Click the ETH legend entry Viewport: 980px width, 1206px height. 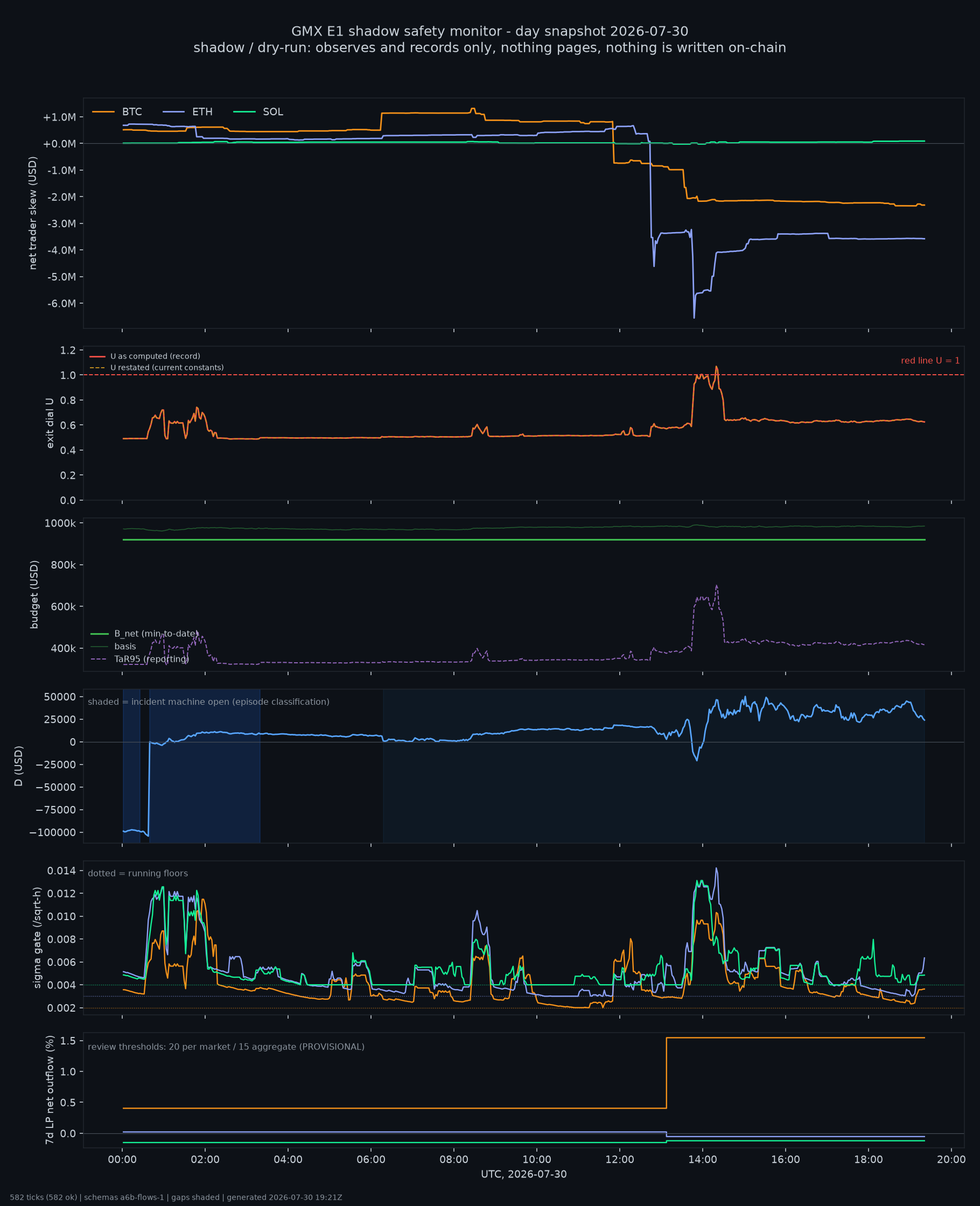(187, 112)
